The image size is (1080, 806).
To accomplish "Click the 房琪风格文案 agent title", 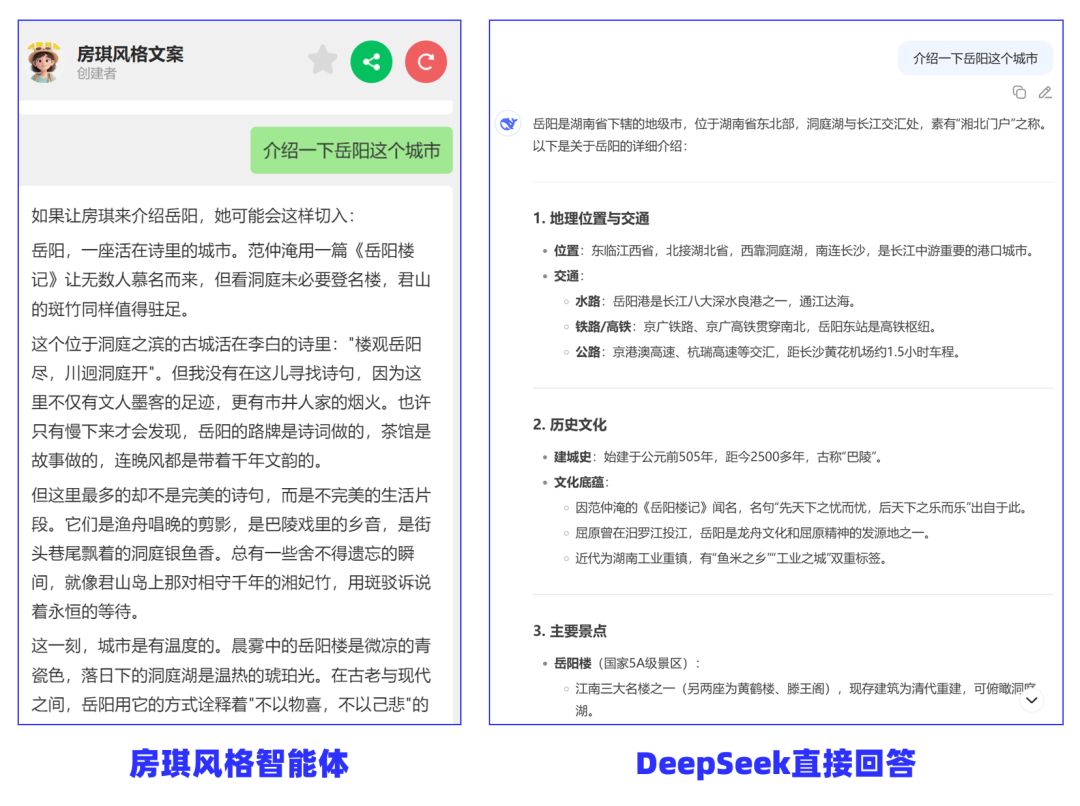I will [130, 54].
